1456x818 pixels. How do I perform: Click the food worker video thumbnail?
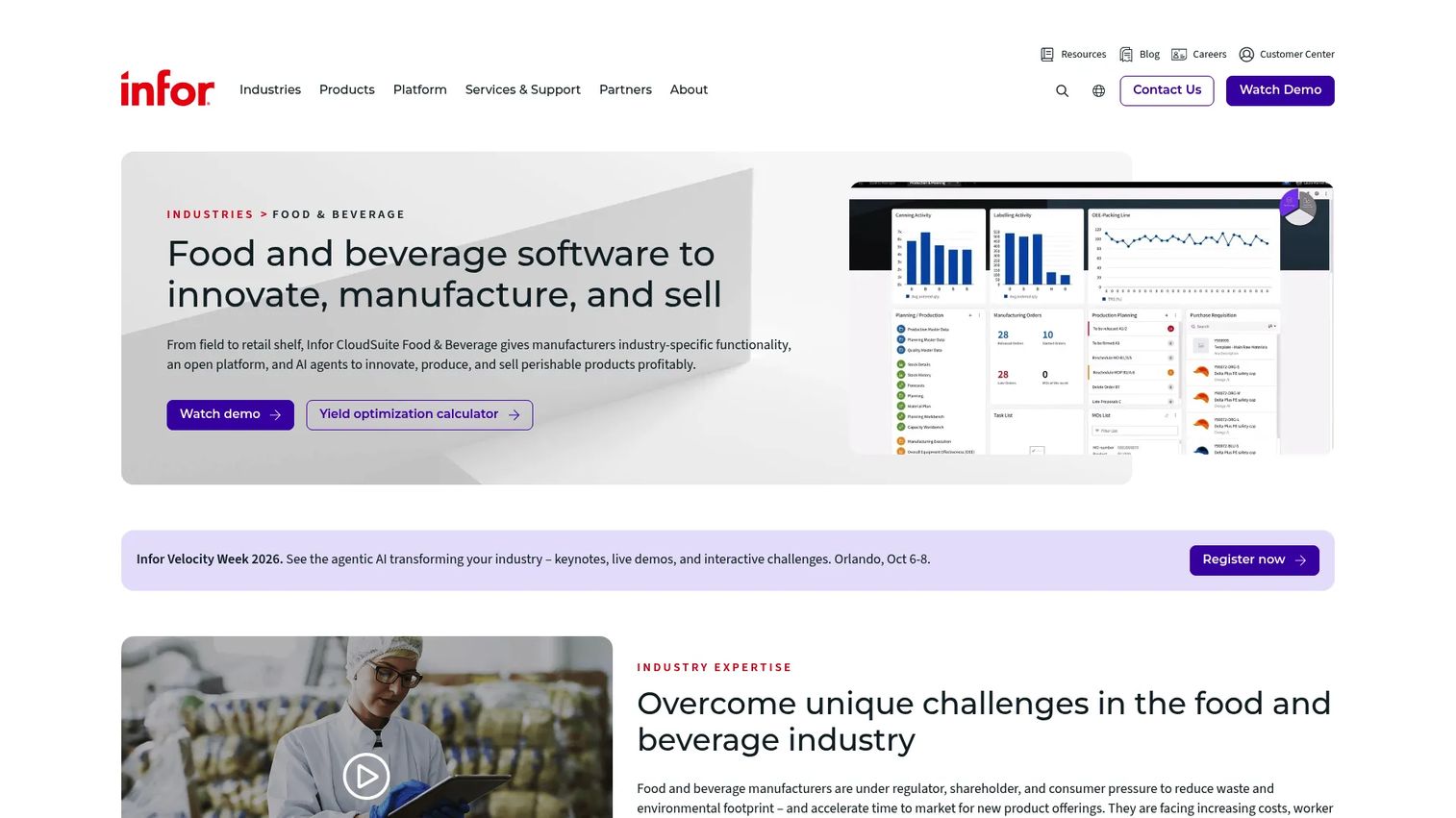(x=366, y=727)
